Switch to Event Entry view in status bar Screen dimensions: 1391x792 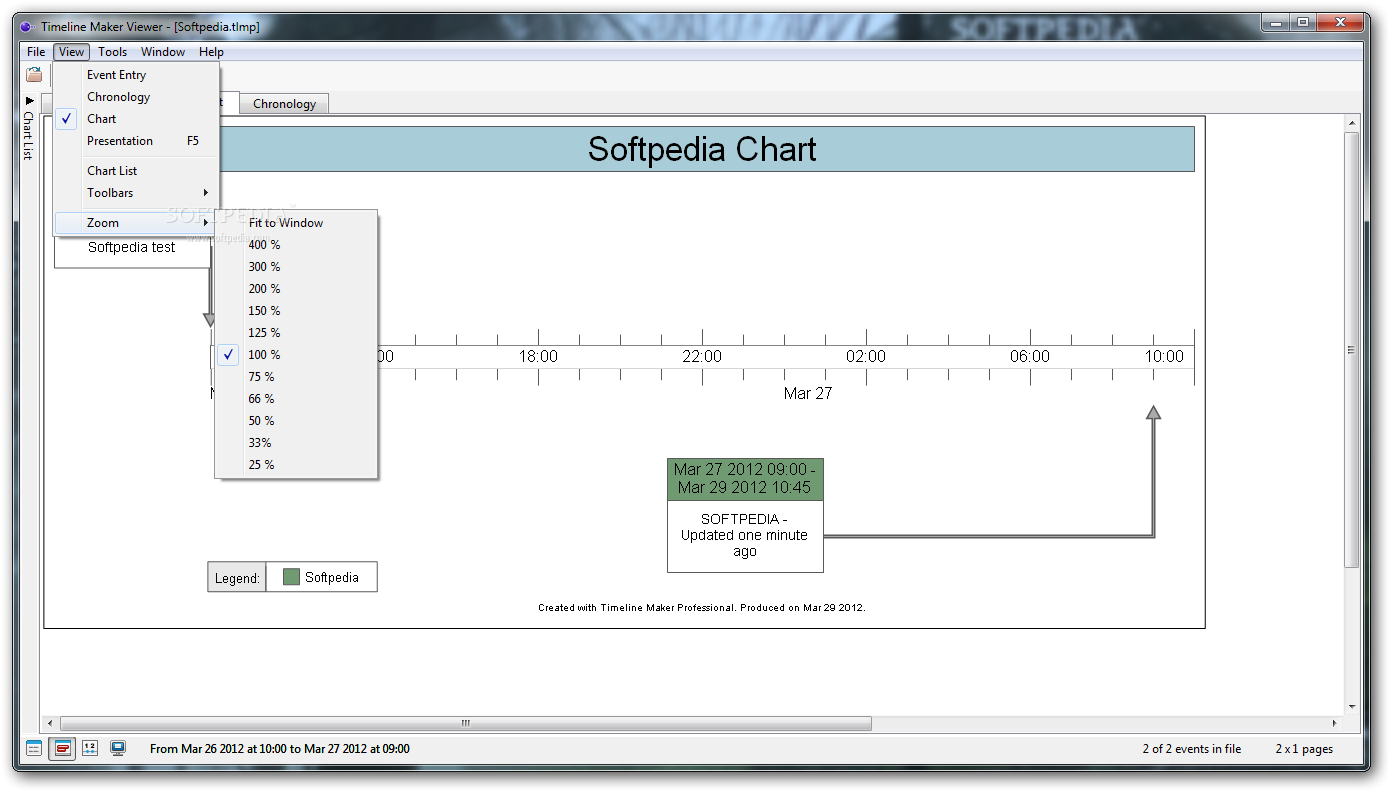click(x=34, y=748)
